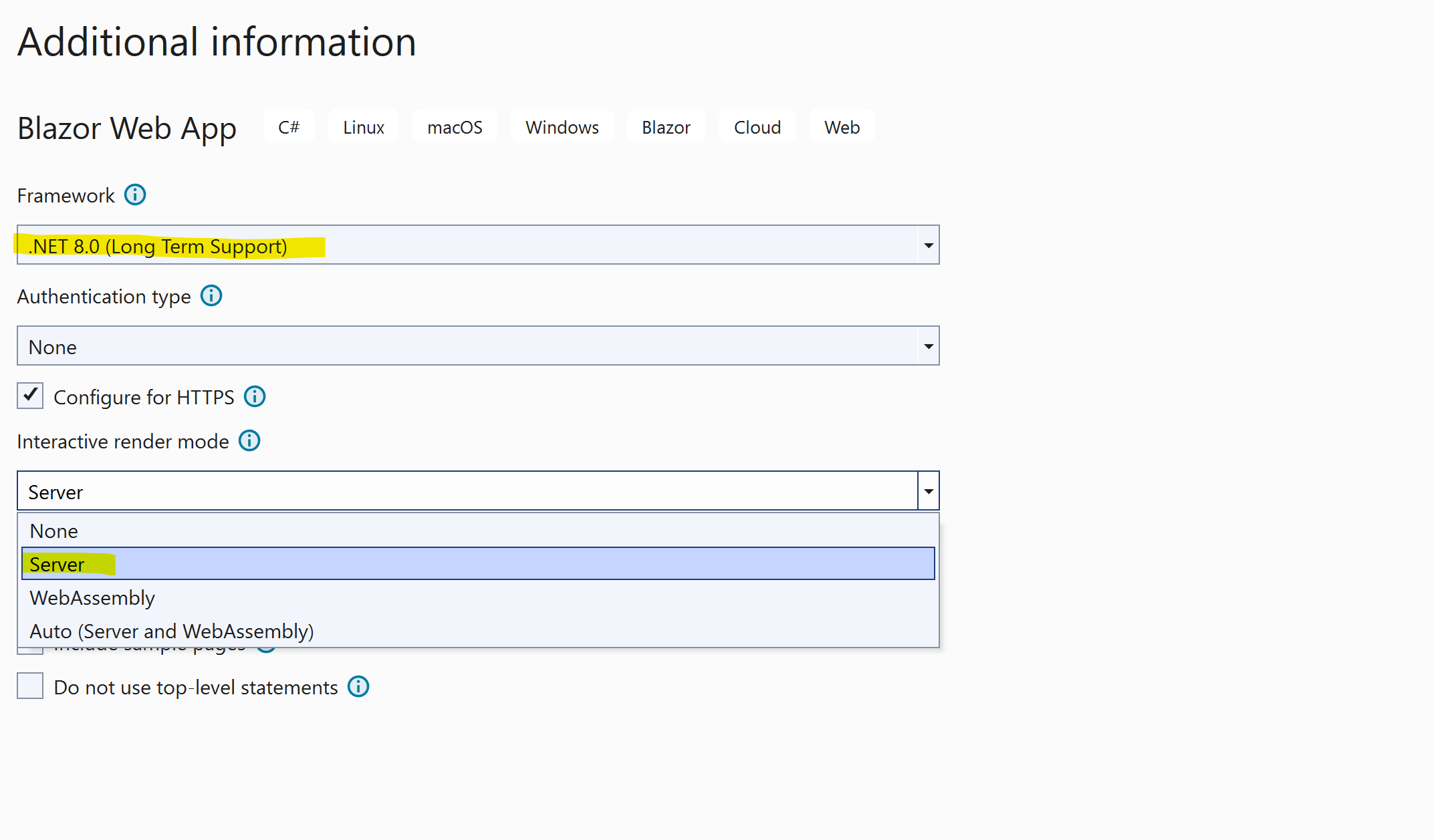This screenshot has height=840, width=1434.
Task: Click the Framework label
Action: click(x=66, y=196)
